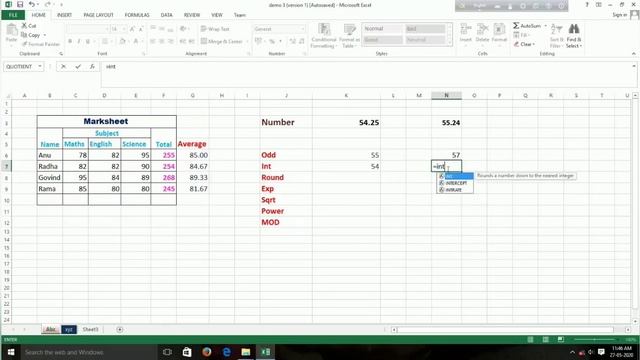Pick INTERCEPT from function suggestions
Image resolution: width=640 pixels, height=360 pixels.
pyautogui.click(x=456, y=183)
